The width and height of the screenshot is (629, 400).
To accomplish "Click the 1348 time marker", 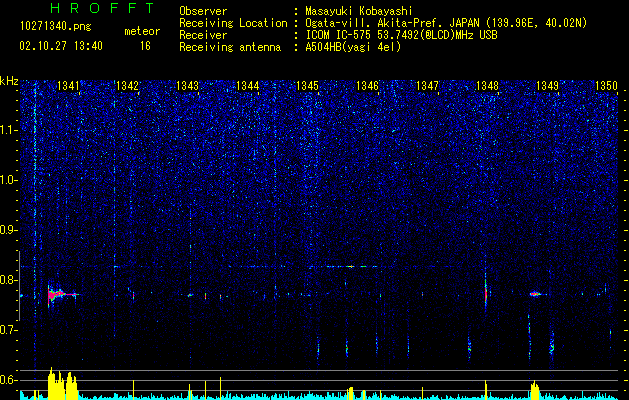I will coord(487,86).
